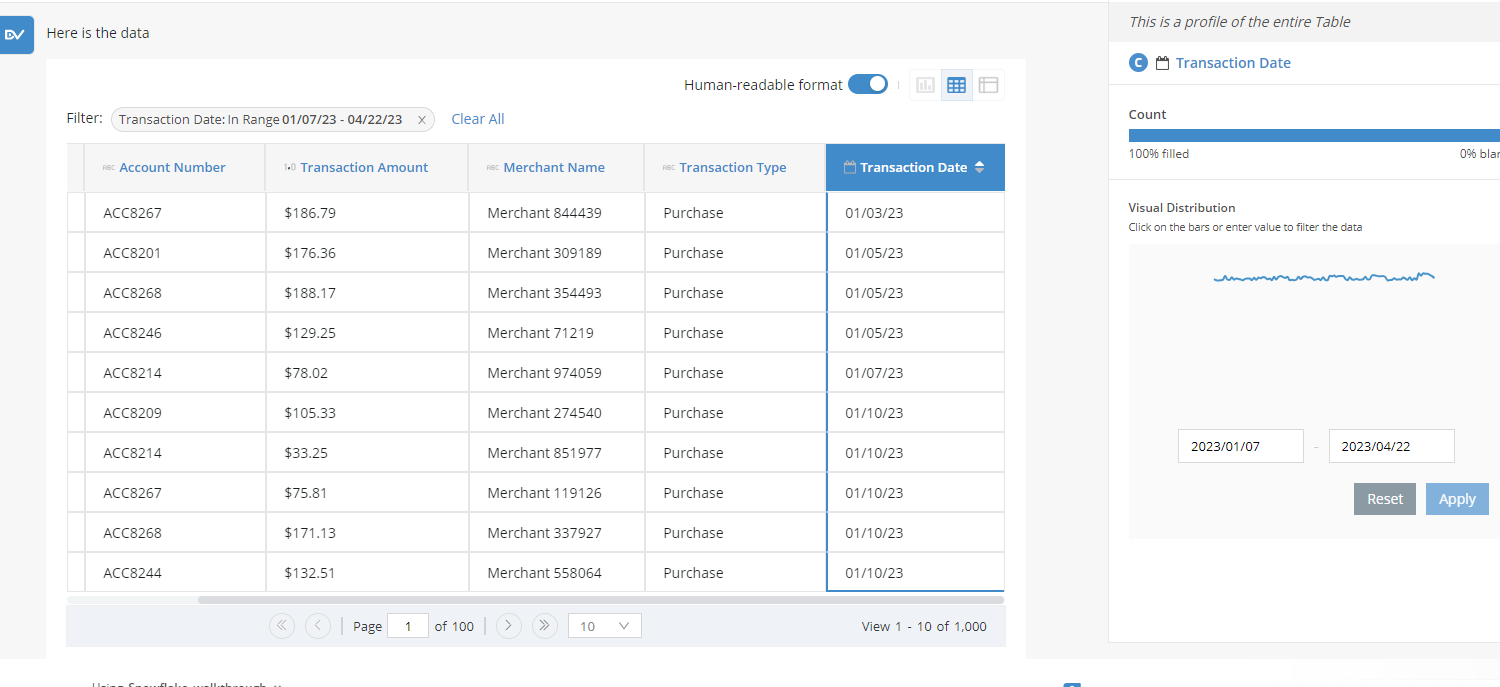Select cell $105.33
The image size is (1500, 687).
[x=367, y=413]
